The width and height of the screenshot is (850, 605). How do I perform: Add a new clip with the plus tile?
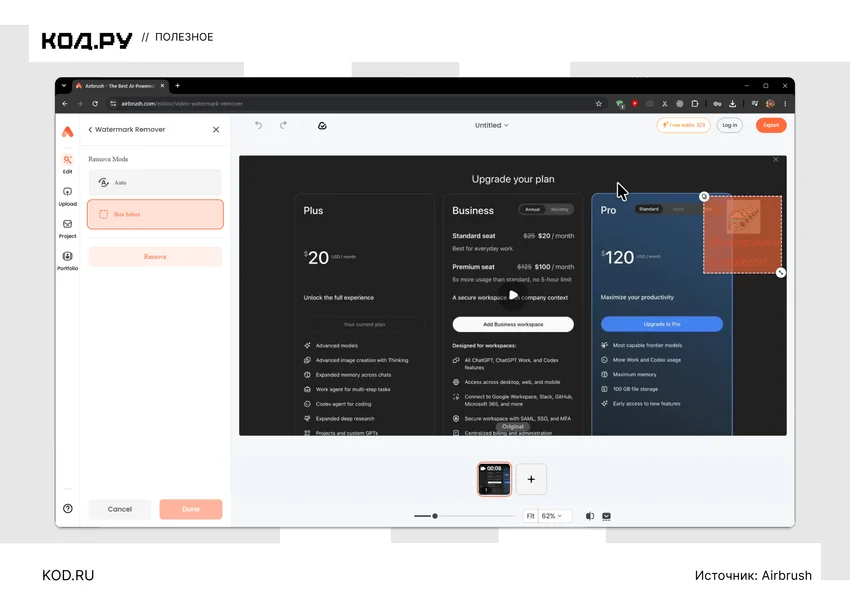click(x=531, y=479)
